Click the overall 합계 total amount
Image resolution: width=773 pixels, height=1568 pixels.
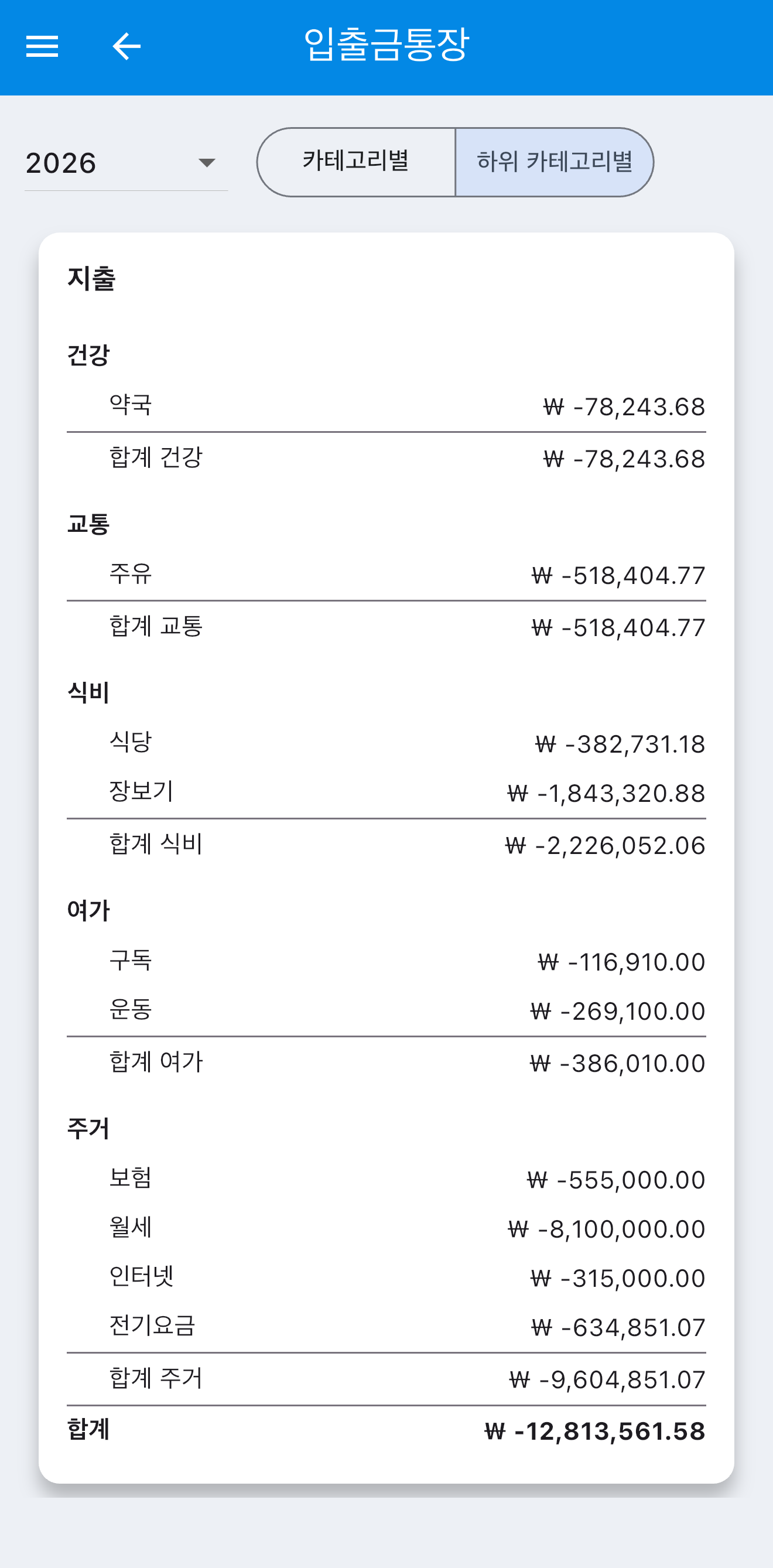tap(594, 1431)
